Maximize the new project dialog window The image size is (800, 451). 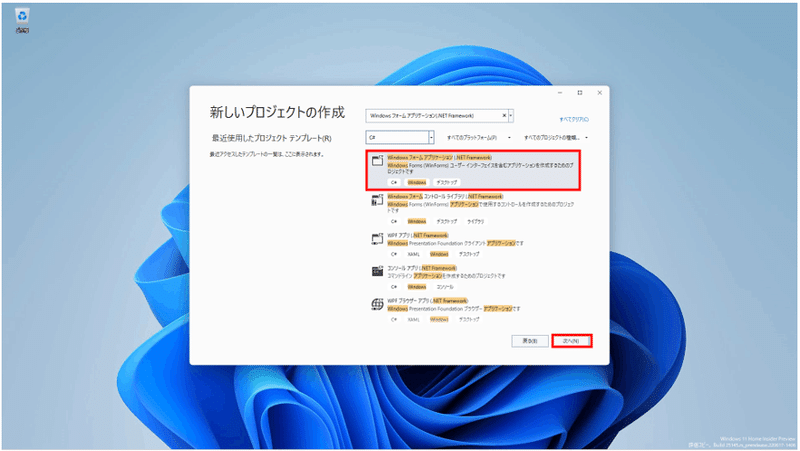[x=580, y=93]
